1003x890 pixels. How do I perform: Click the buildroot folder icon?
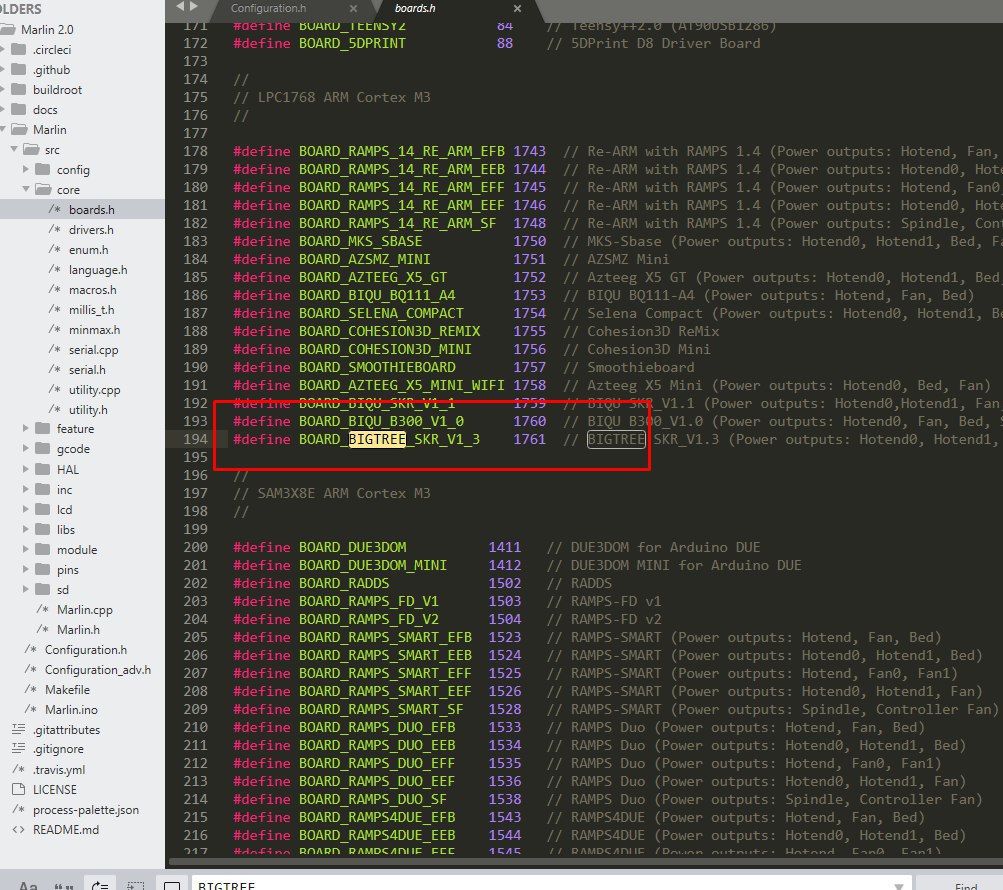pos(19,90)
